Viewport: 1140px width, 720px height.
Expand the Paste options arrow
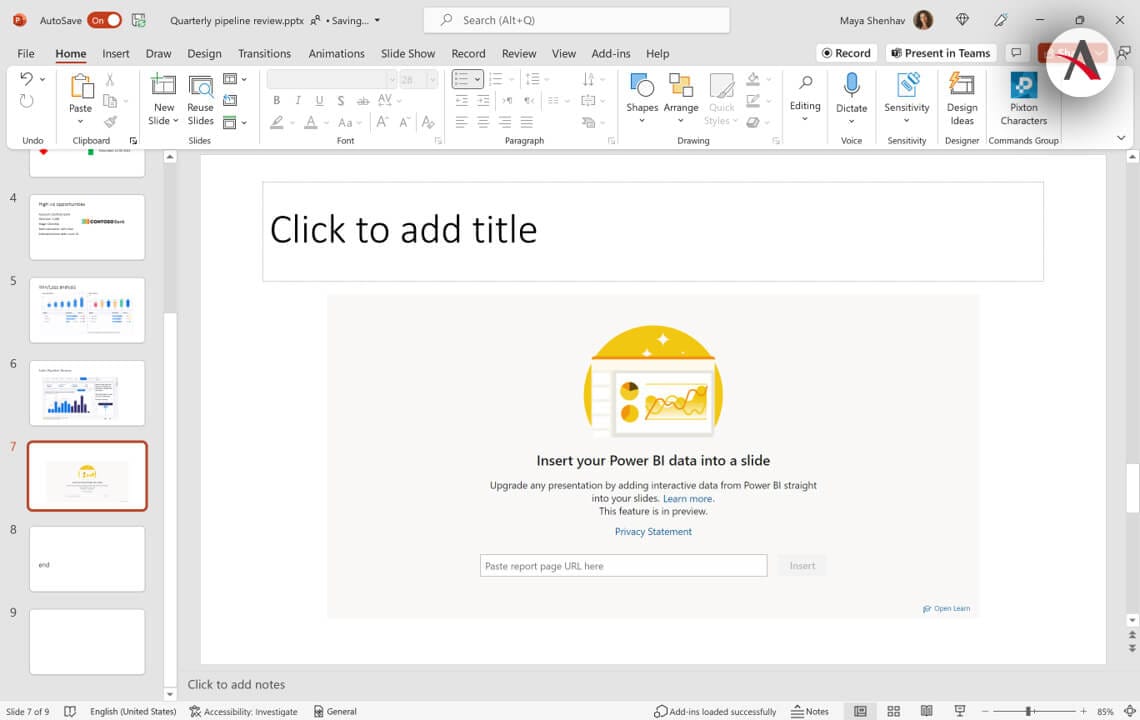(x=81, y=121)
